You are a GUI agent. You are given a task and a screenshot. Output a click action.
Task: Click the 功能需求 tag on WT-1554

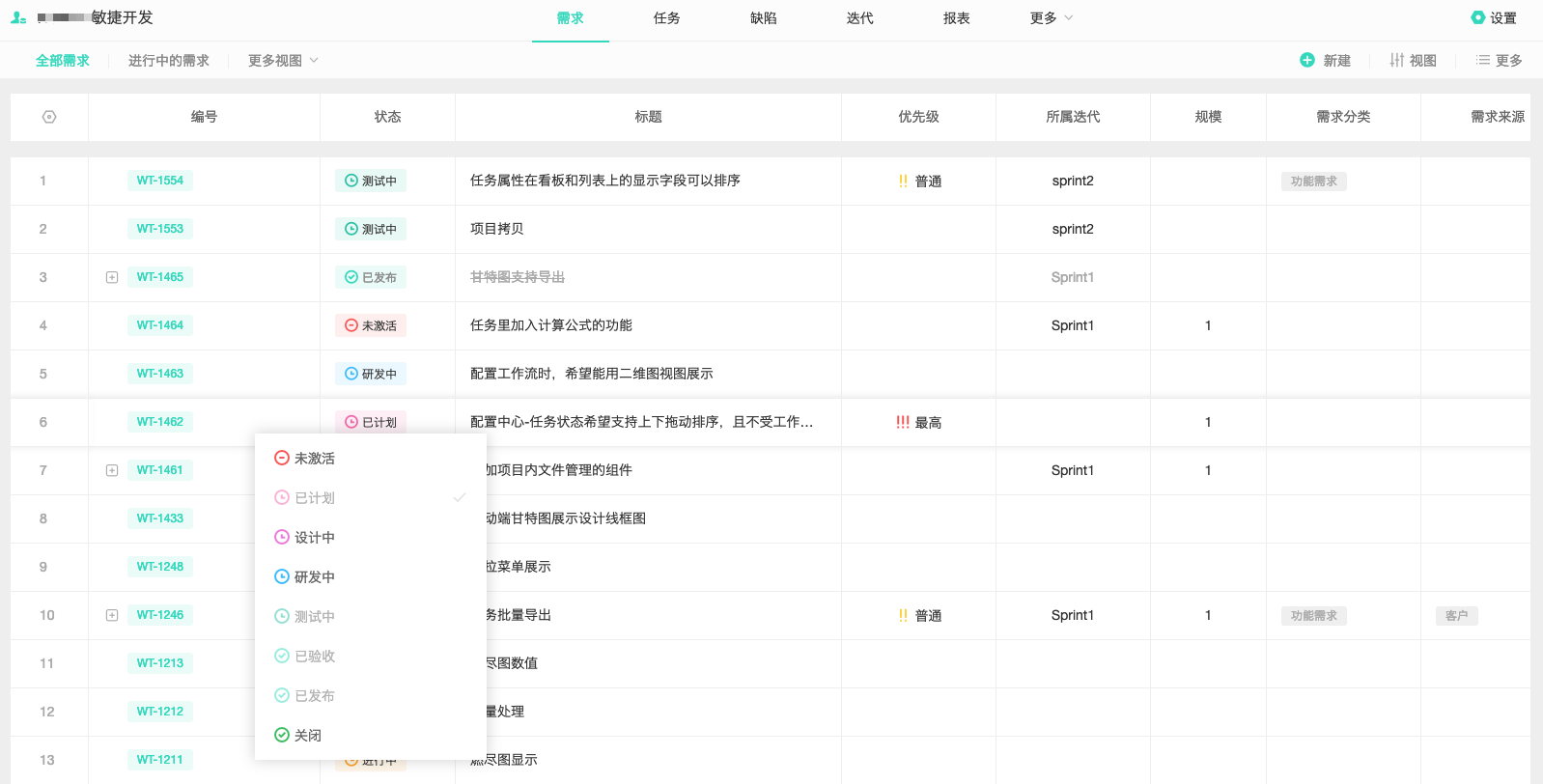coord(1314,182)
